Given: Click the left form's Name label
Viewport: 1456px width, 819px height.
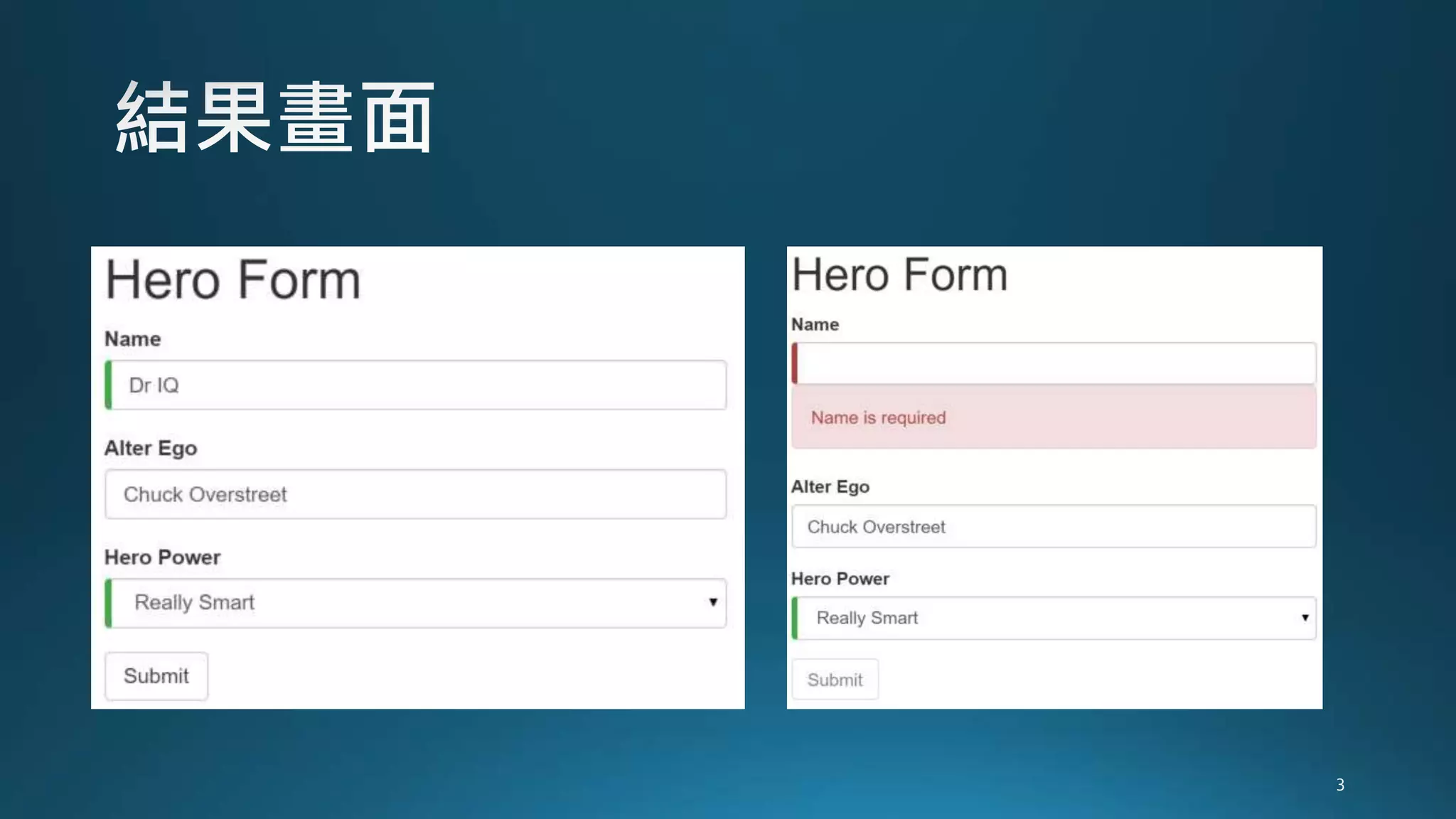Looking at the screenshot, I should point(133,339).
